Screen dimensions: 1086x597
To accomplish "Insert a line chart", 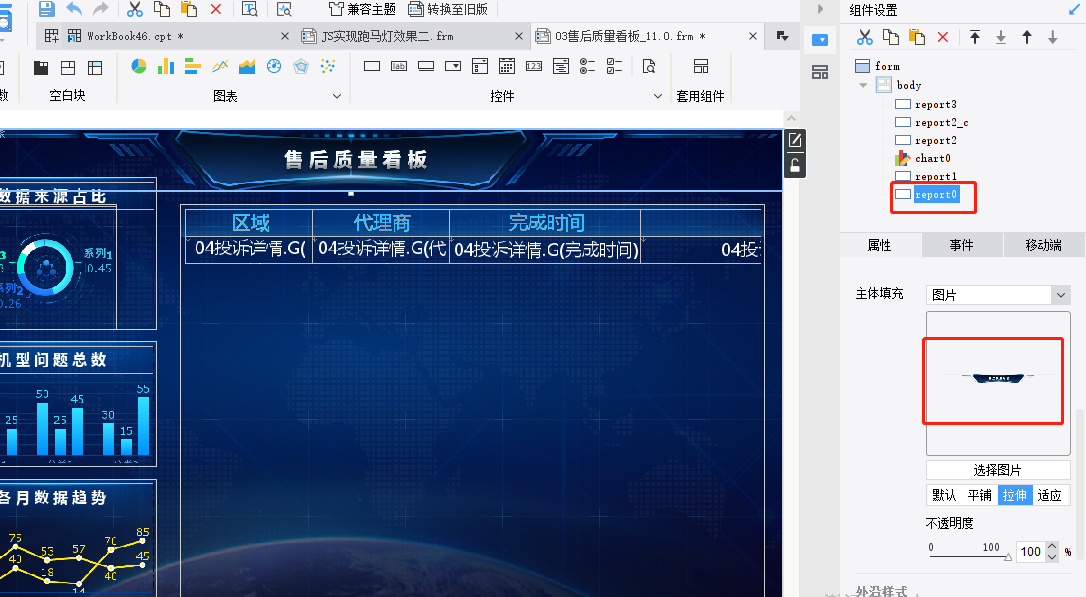I will coord(220,66).
